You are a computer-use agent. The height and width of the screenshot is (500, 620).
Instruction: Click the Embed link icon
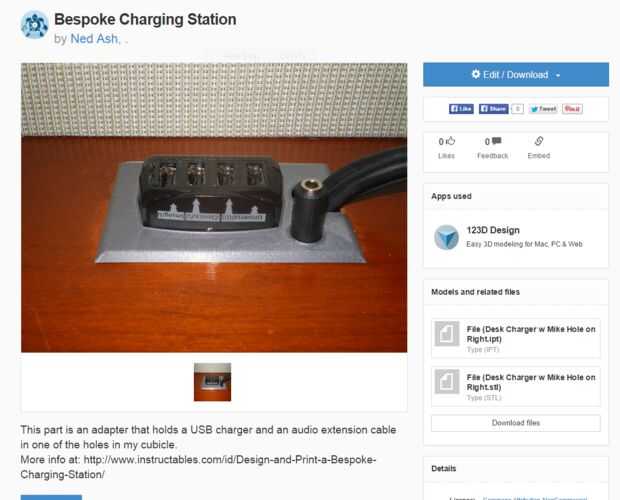point(539,141)
